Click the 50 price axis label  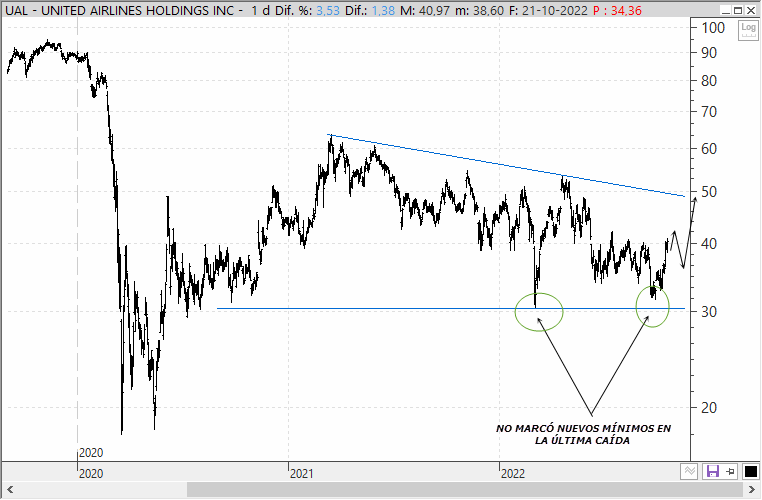click(x=709, y=192)
